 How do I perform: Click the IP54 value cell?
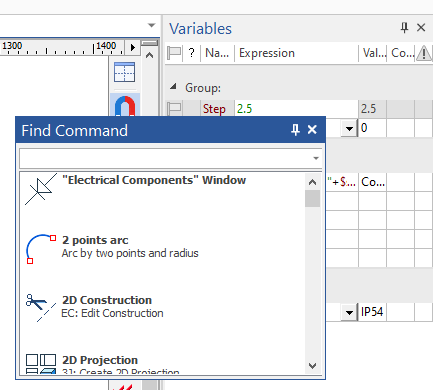(372, 312)
